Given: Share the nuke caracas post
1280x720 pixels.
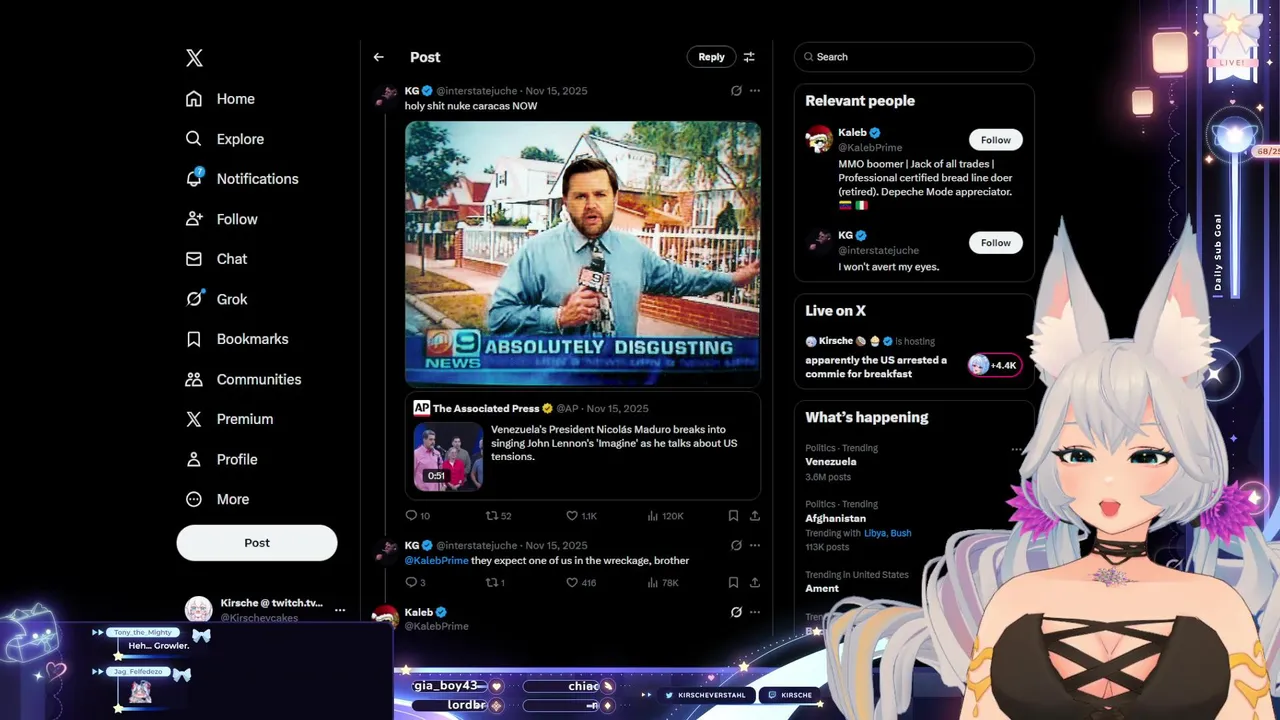Looking at the screenshot, I should tap(755, 516).
